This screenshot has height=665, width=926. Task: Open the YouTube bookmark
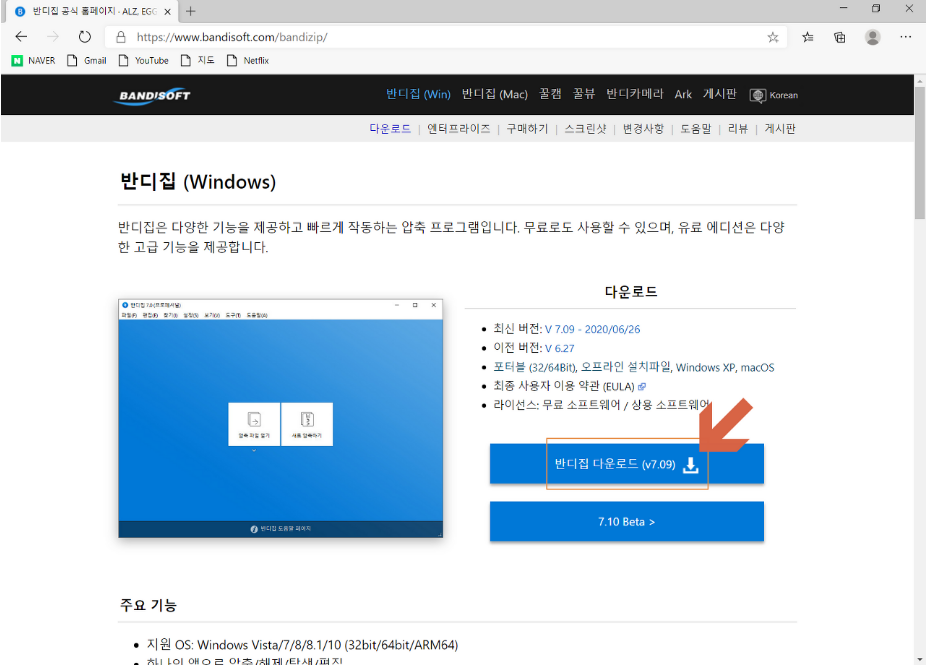(144, 60)
